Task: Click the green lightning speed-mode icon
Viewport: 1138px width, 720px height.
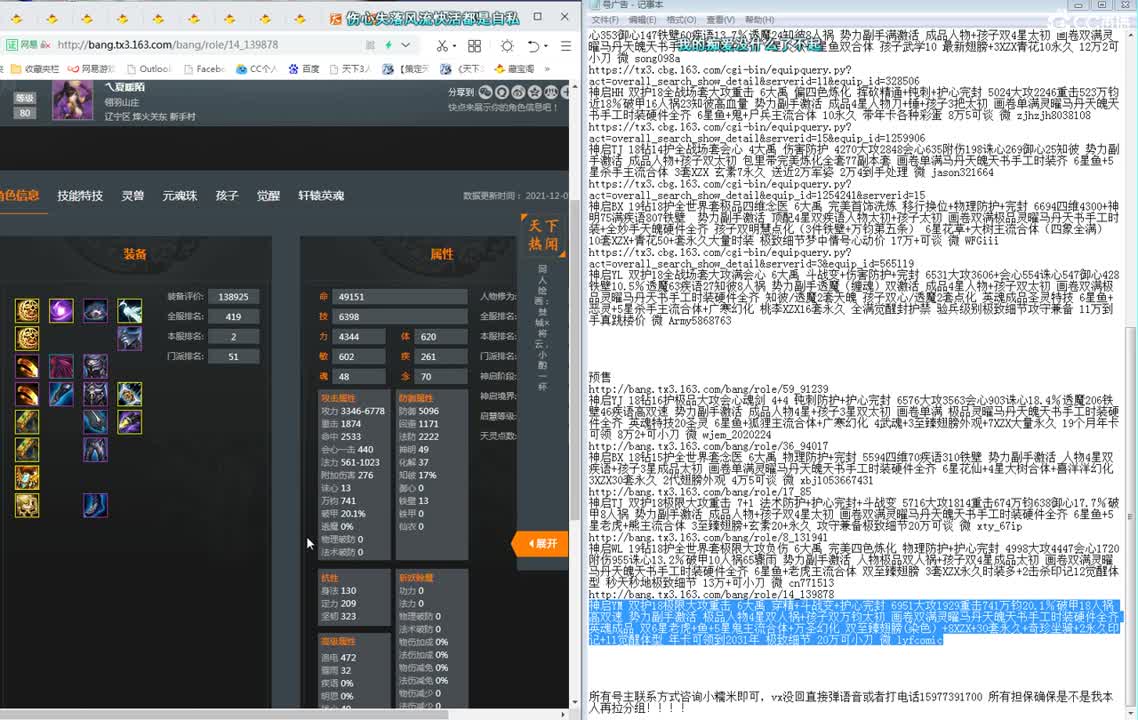Action: (389, 45)
